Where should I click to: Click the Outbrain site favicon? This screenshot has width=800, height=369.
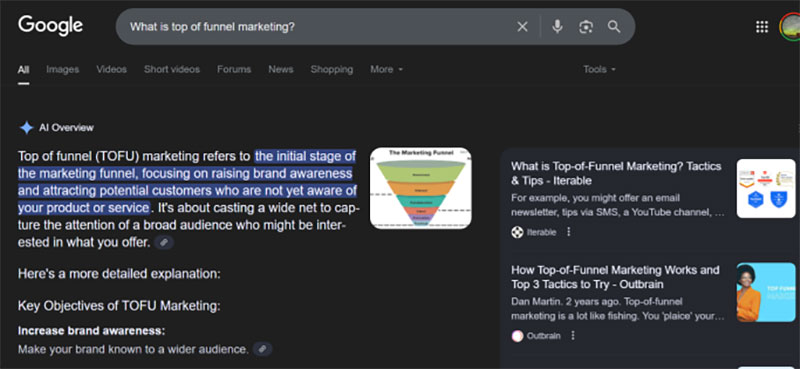point(517,336)
